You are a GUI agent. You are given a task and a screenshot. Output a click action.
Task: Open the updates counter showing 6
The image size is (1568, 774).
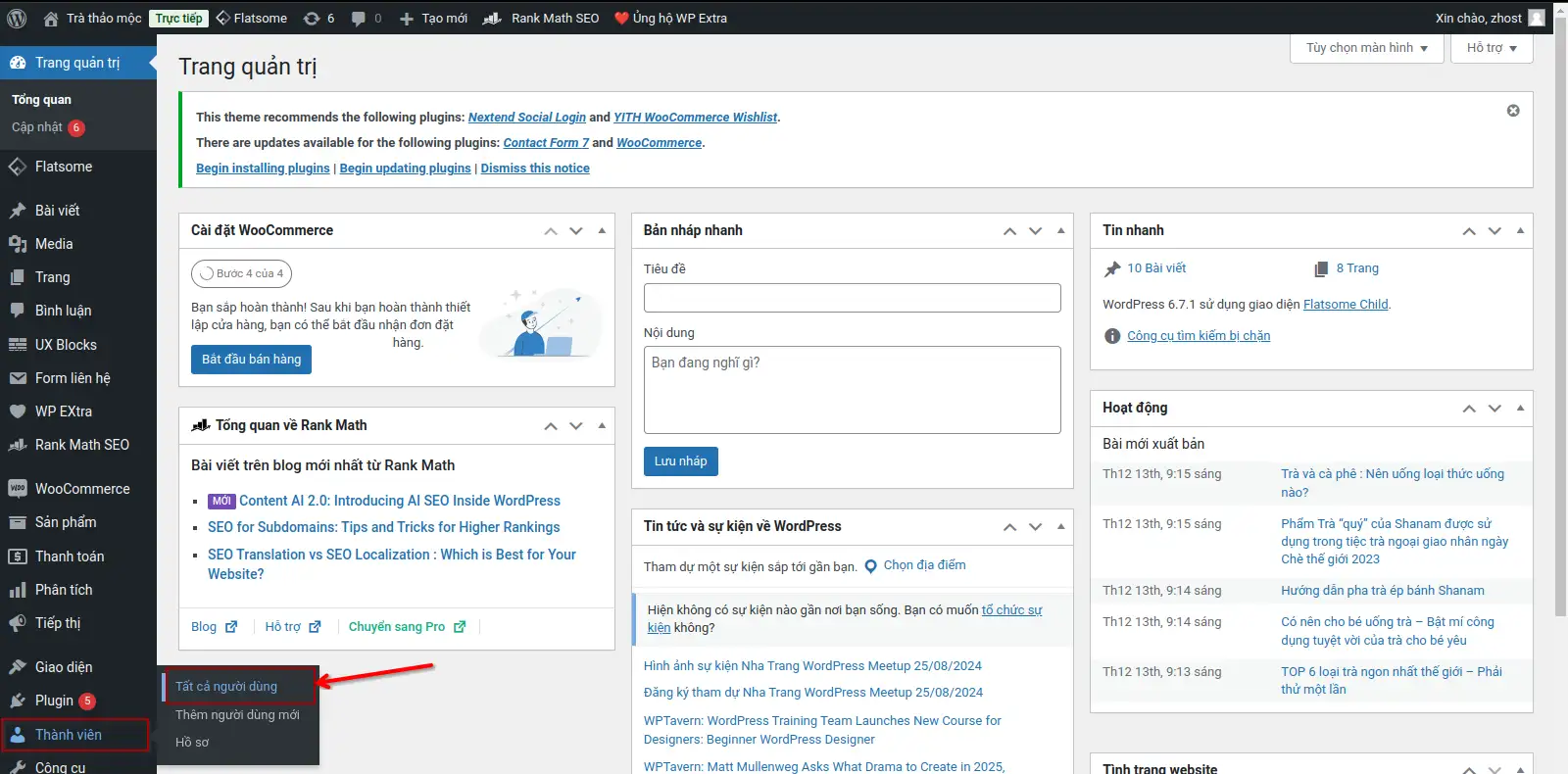click(319, 18)
